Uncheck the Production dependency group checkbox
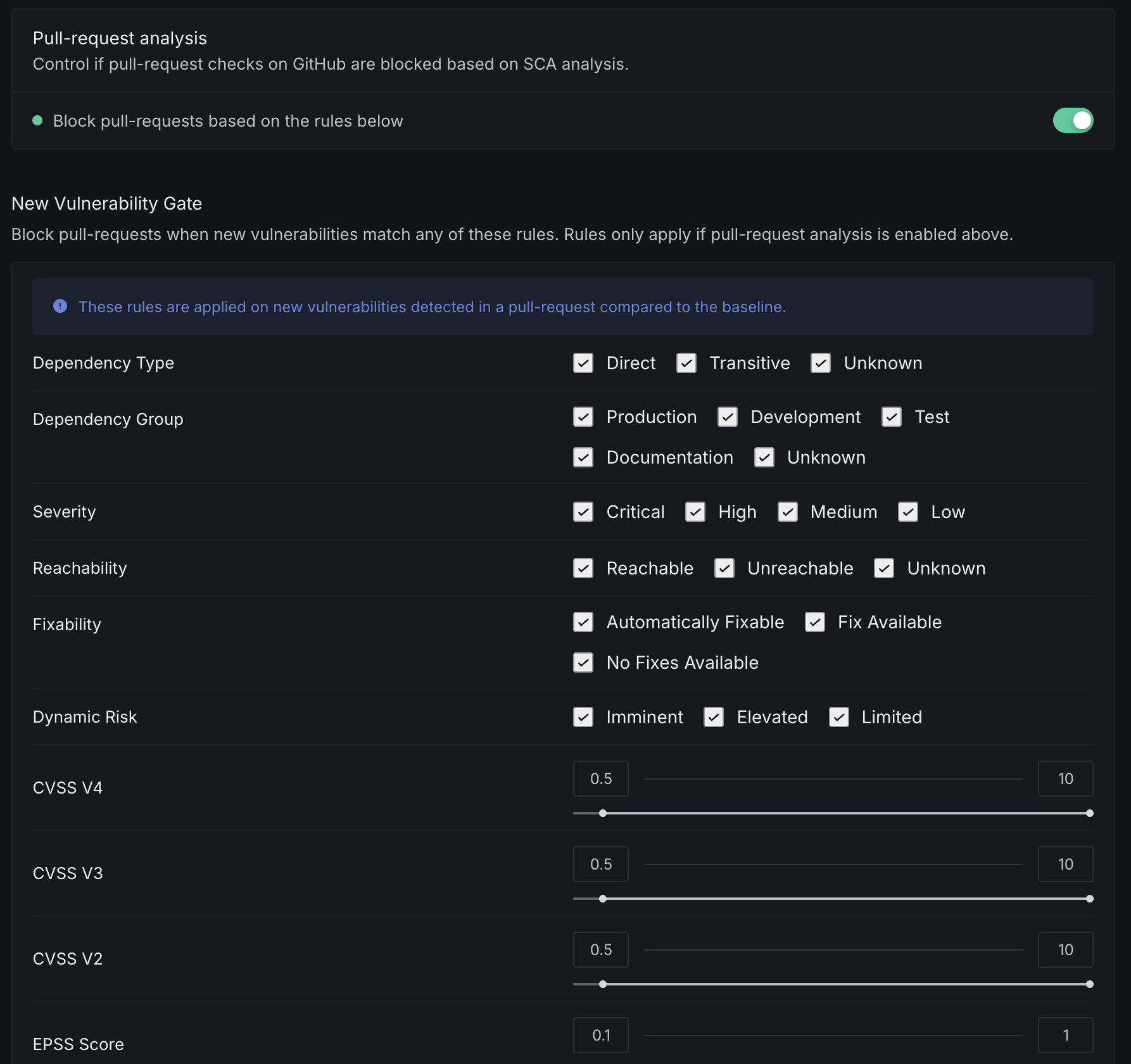 coord(583,417)
